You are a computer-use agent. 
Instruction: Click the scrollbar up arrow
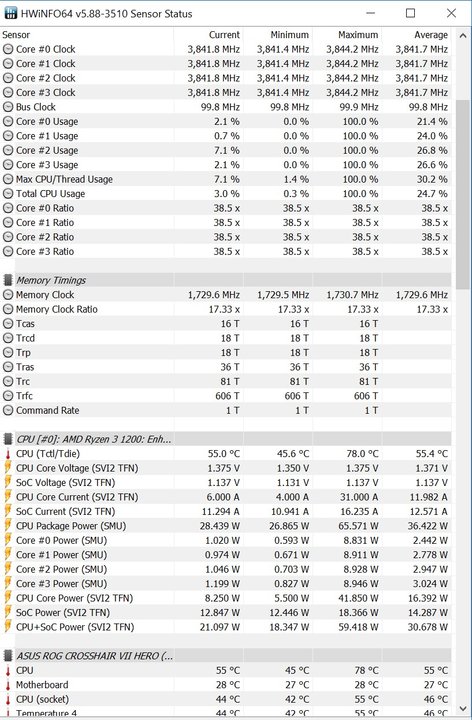point(463,35)
